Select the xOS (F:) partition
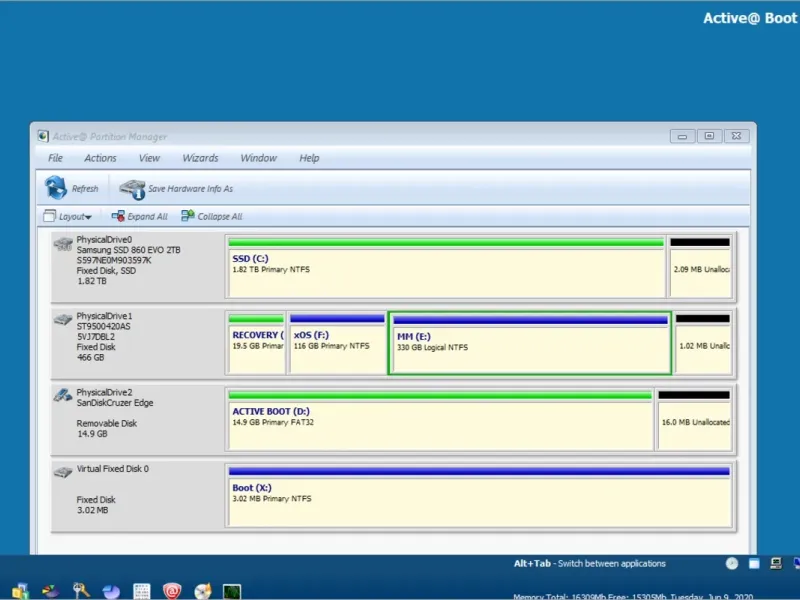Screen dimensions: 800x600 337,343
